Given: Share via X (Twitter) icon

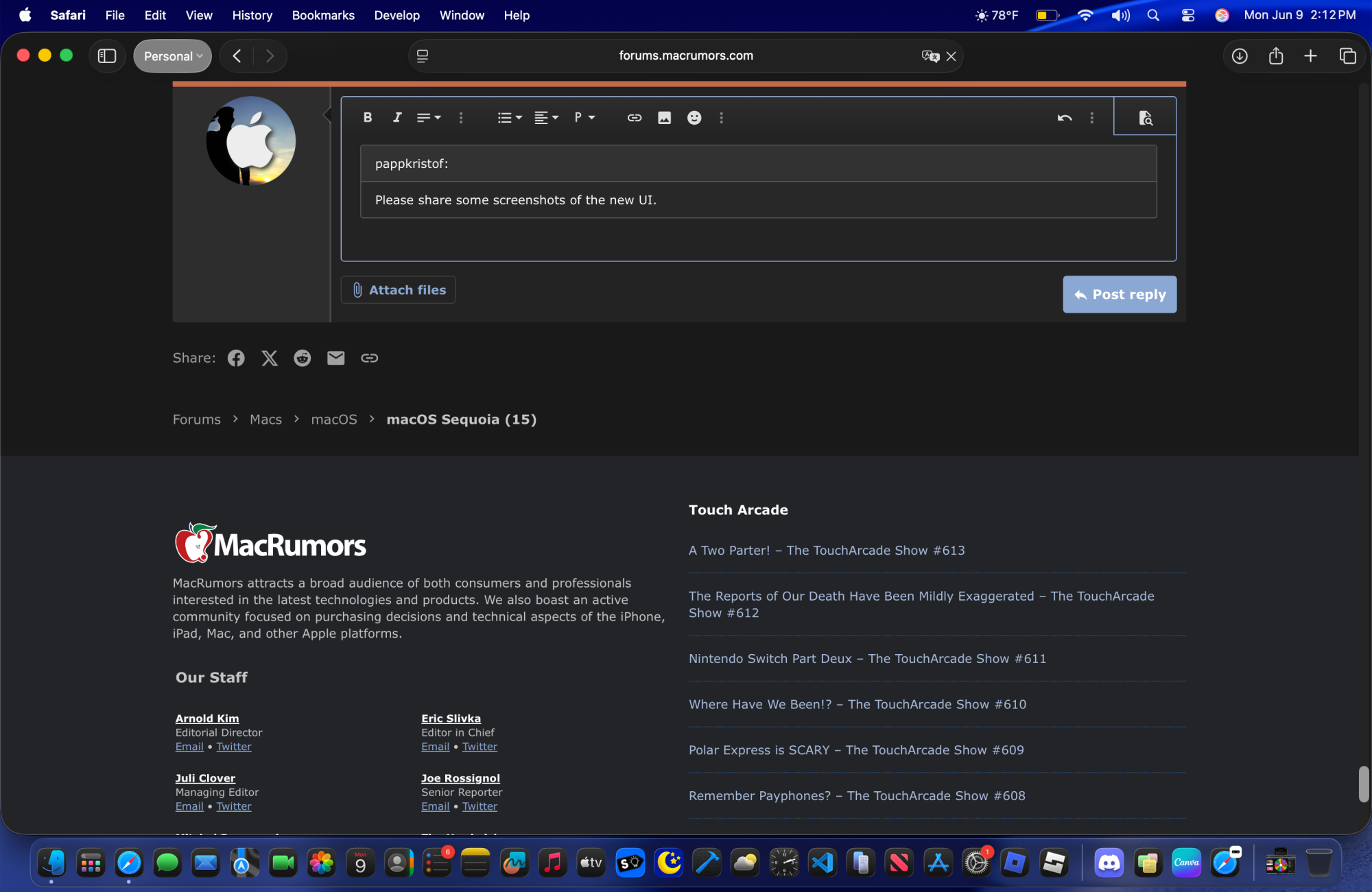Looking at the screenshot, I should [269, 357].
